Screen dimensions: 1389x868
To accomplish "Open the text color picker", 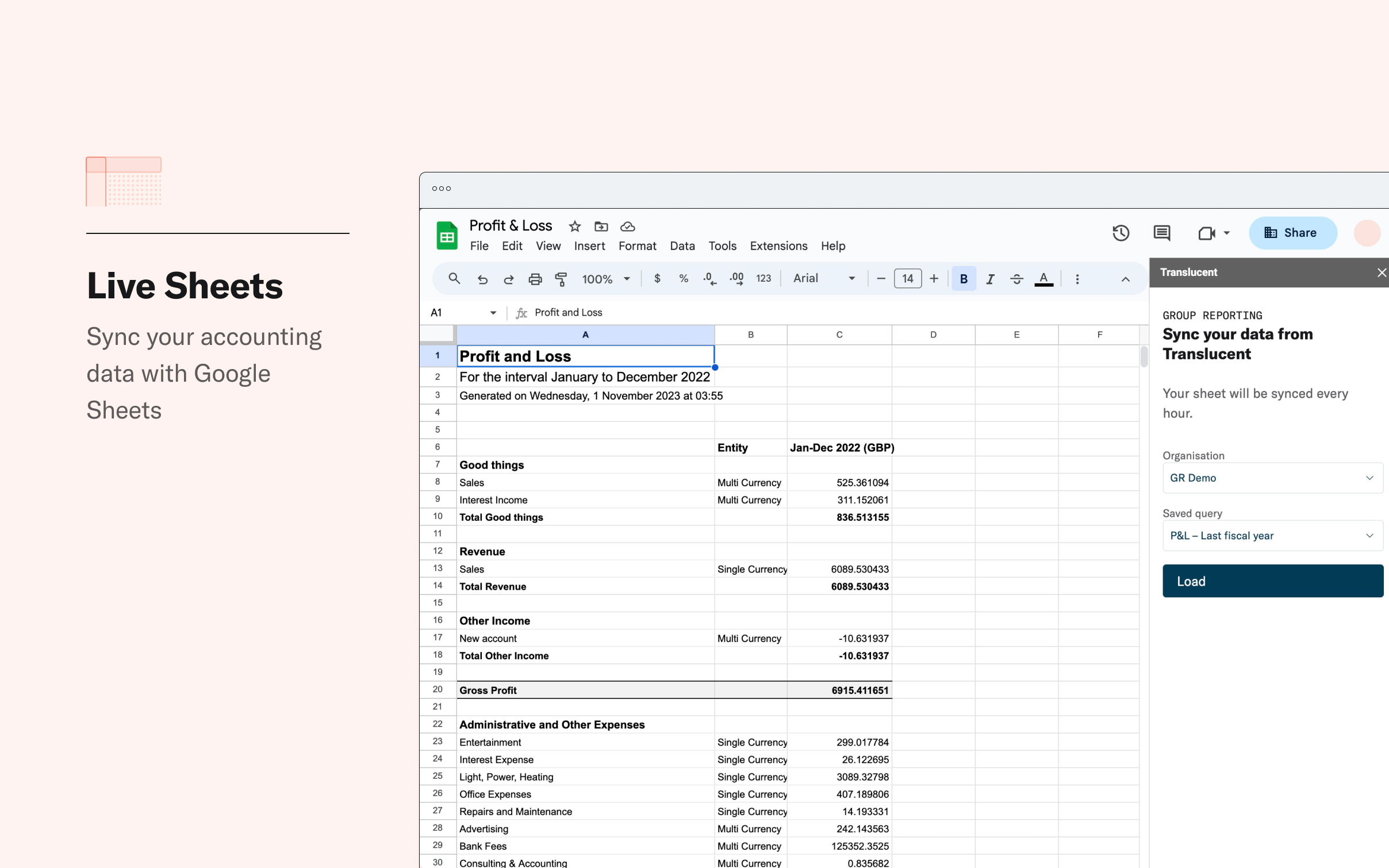I will (1043, 279).
